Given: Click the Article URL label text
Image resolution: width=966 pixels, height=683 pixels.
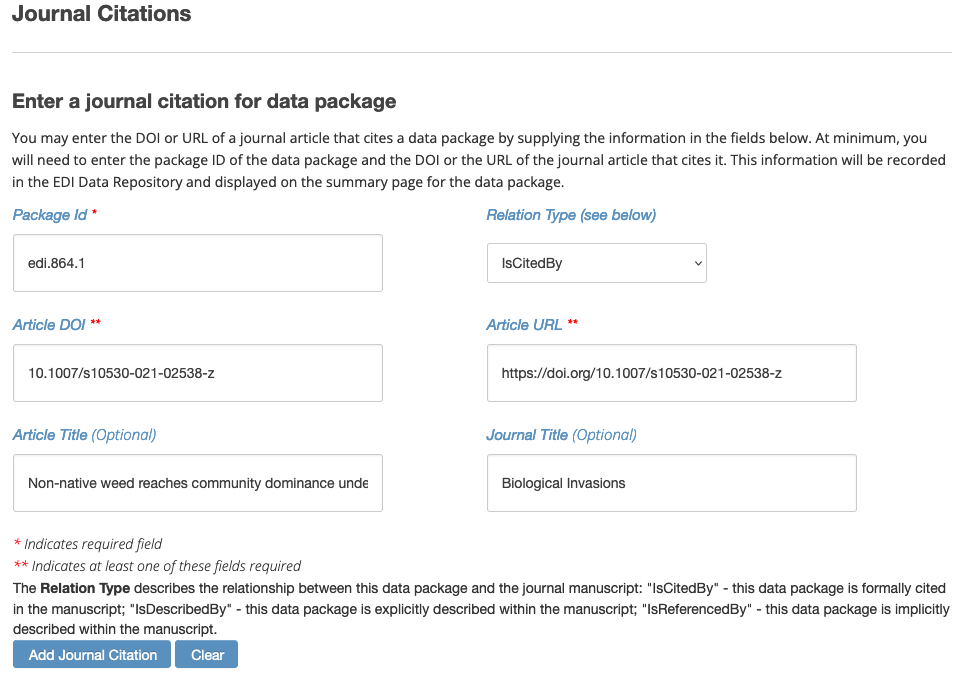Looking at the screenshot, I should pos(524,325).
